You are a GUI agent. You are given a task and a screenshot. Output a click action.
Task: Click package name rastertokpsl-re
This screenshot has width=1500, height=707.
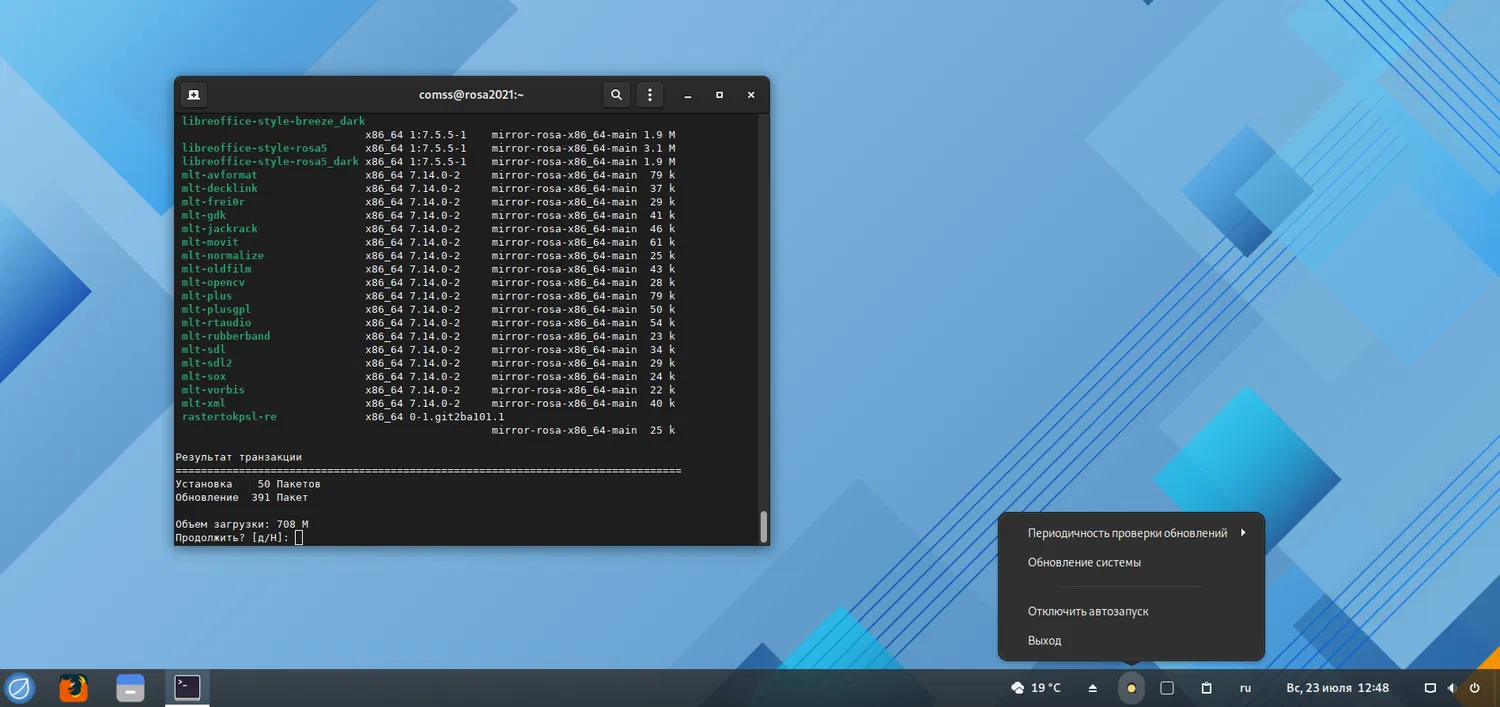pos(229,417)
